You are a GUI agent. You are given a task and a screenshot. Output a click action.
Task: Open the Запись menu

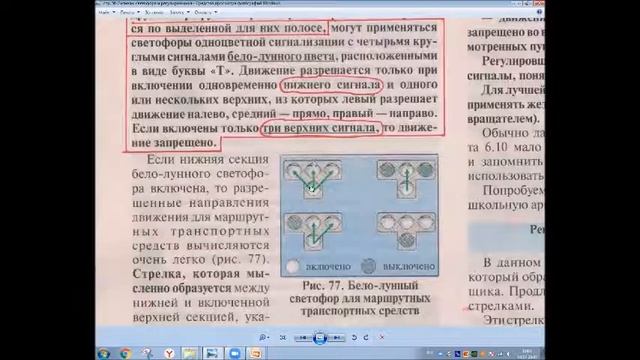point(179,13)
